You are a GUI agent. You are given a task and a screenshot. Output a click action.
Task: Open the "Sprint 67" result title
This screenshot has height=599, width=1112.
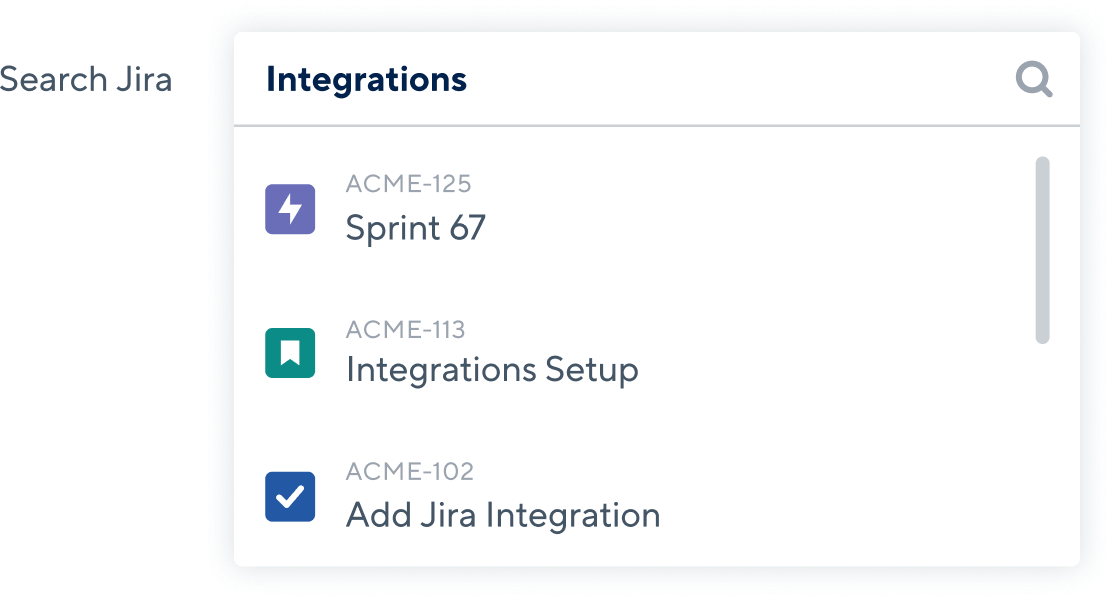point(415,228)
